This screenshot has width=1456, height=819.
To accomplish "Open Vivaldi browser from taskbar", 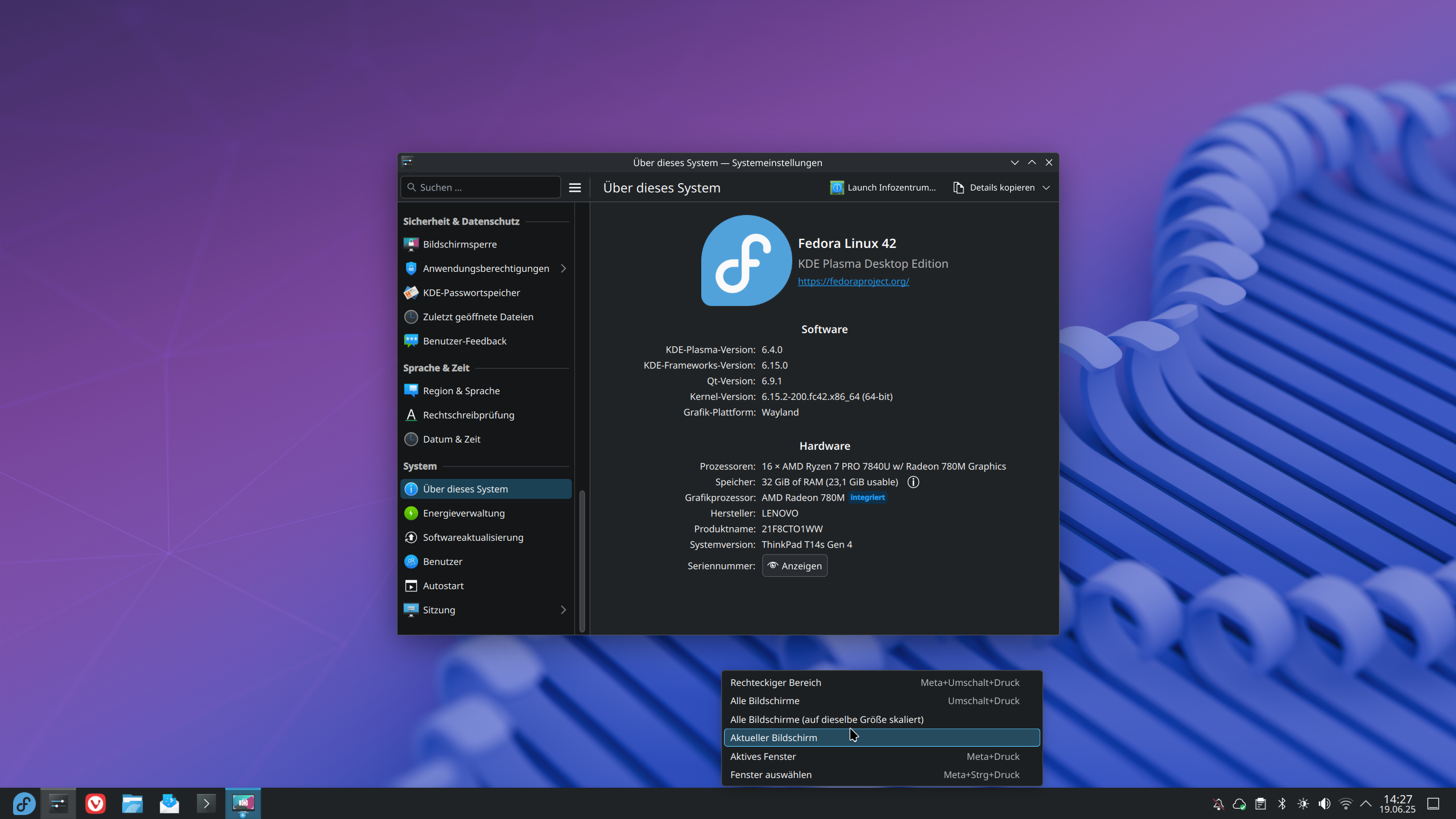I will [x=95, y=804].
